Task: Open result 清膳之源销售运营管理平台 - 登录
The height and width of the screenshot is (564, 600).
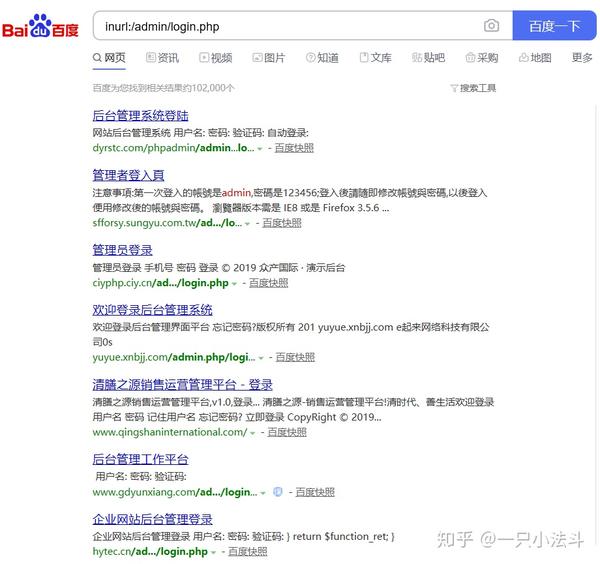Action: [x=183, y=385]
